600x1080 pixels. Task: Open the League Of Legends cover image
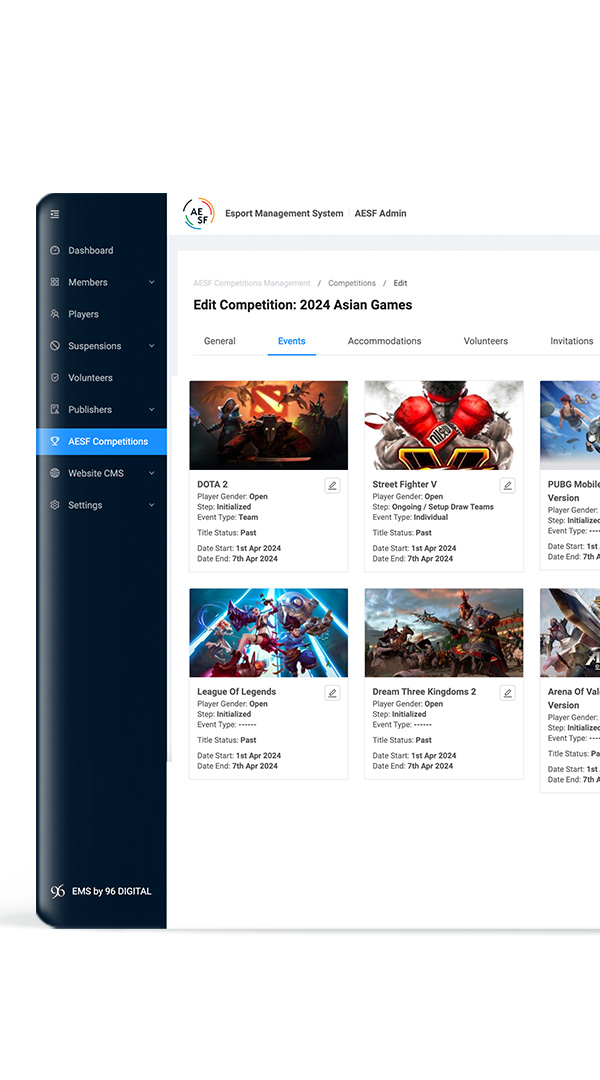point(269,632)
